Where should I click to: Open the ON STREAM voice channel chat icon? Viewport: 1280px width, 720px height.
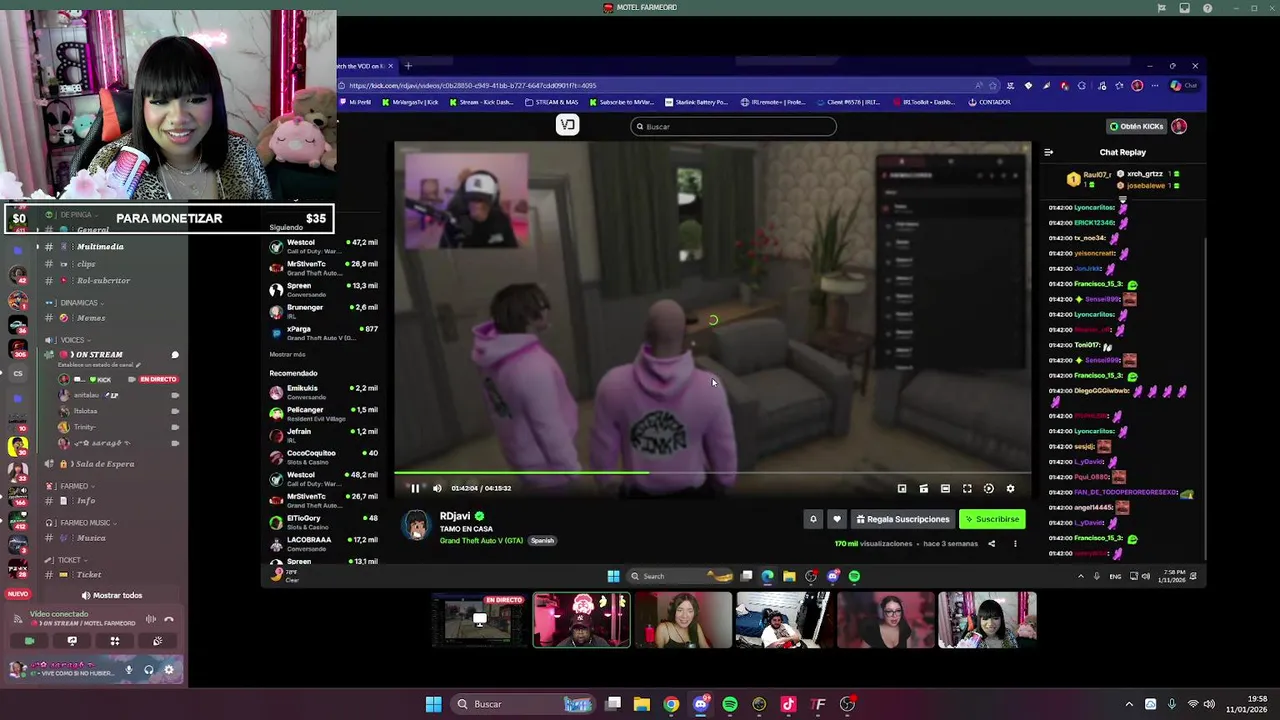pyautogui.click(x=175, y=355)
